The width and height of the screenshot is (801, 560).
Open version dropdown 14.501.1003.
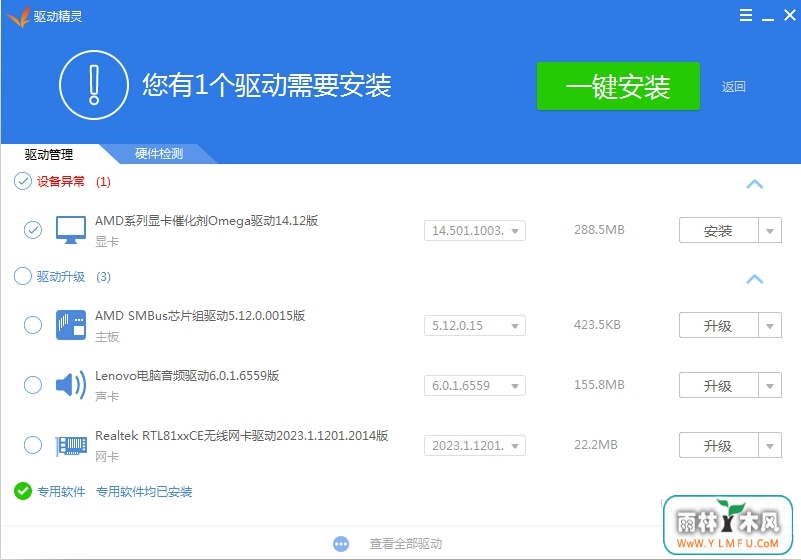tap(475, 230)
